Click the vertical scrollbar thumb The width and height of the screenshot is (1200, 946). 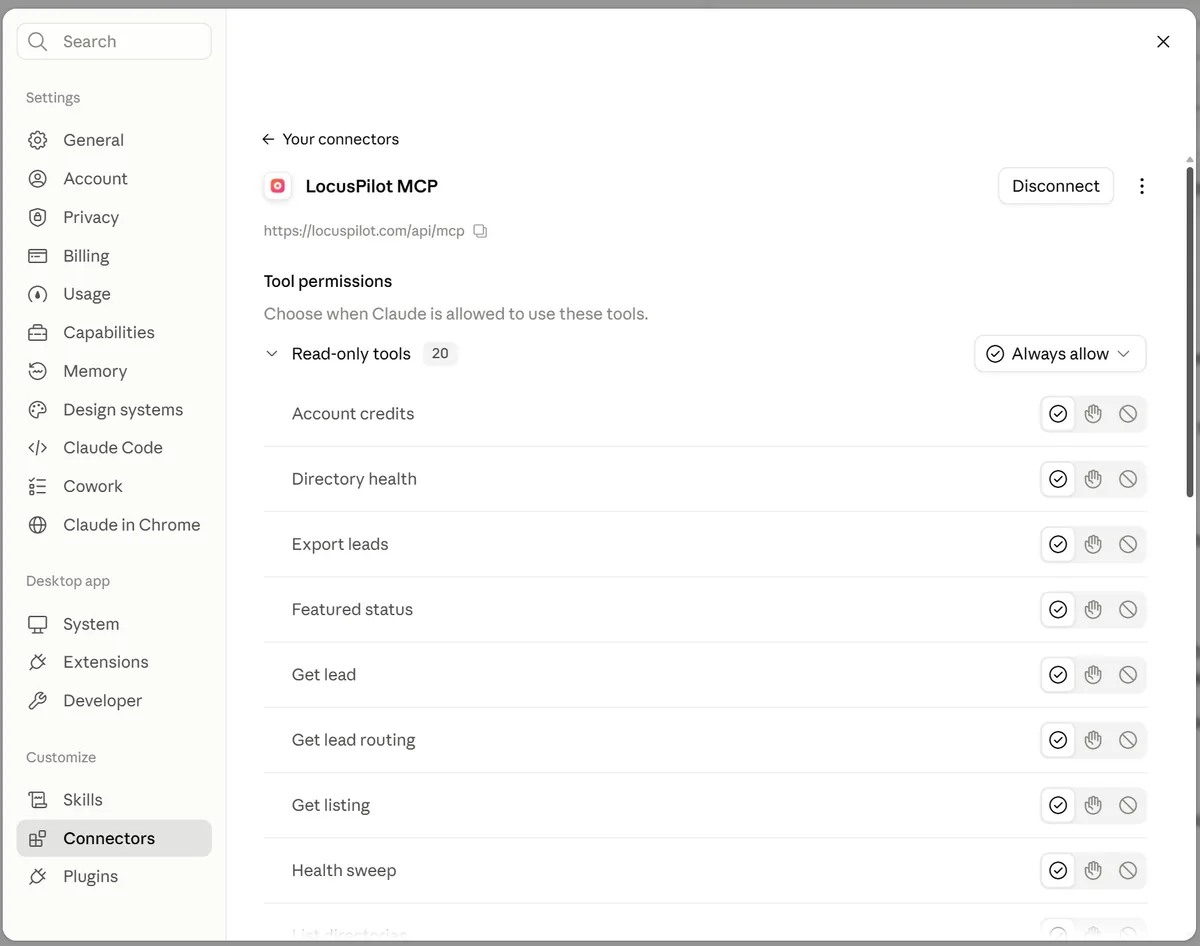pos(1189,331)
